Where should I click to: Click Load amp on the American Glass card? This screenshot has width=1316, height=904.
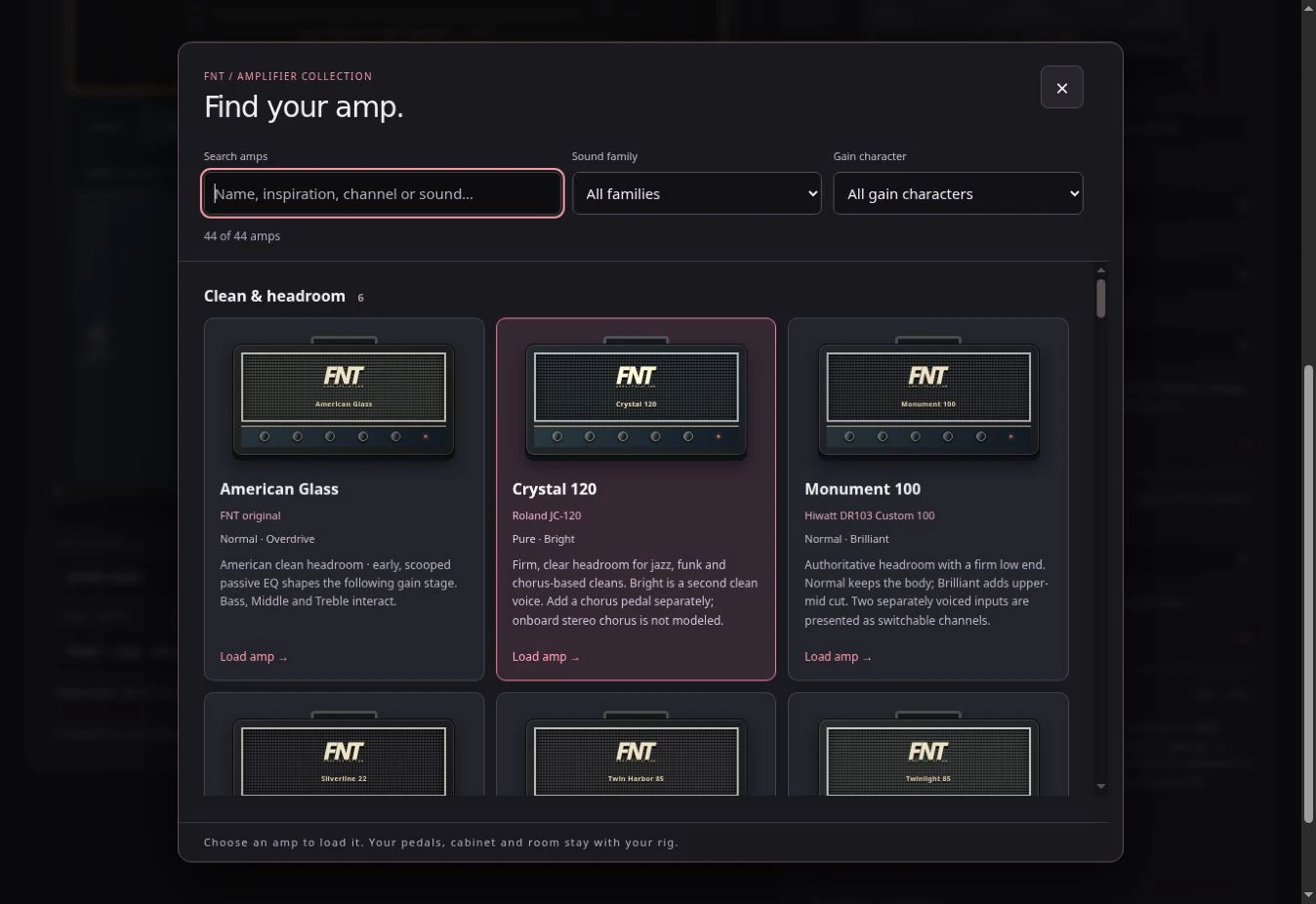(x=254, y=657)
